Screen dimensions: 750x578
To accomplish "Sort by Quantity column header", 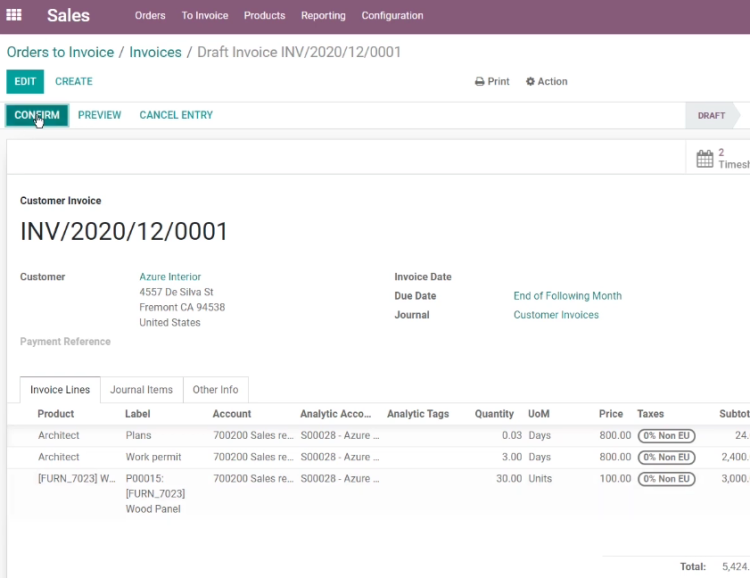I will point(494,414).
